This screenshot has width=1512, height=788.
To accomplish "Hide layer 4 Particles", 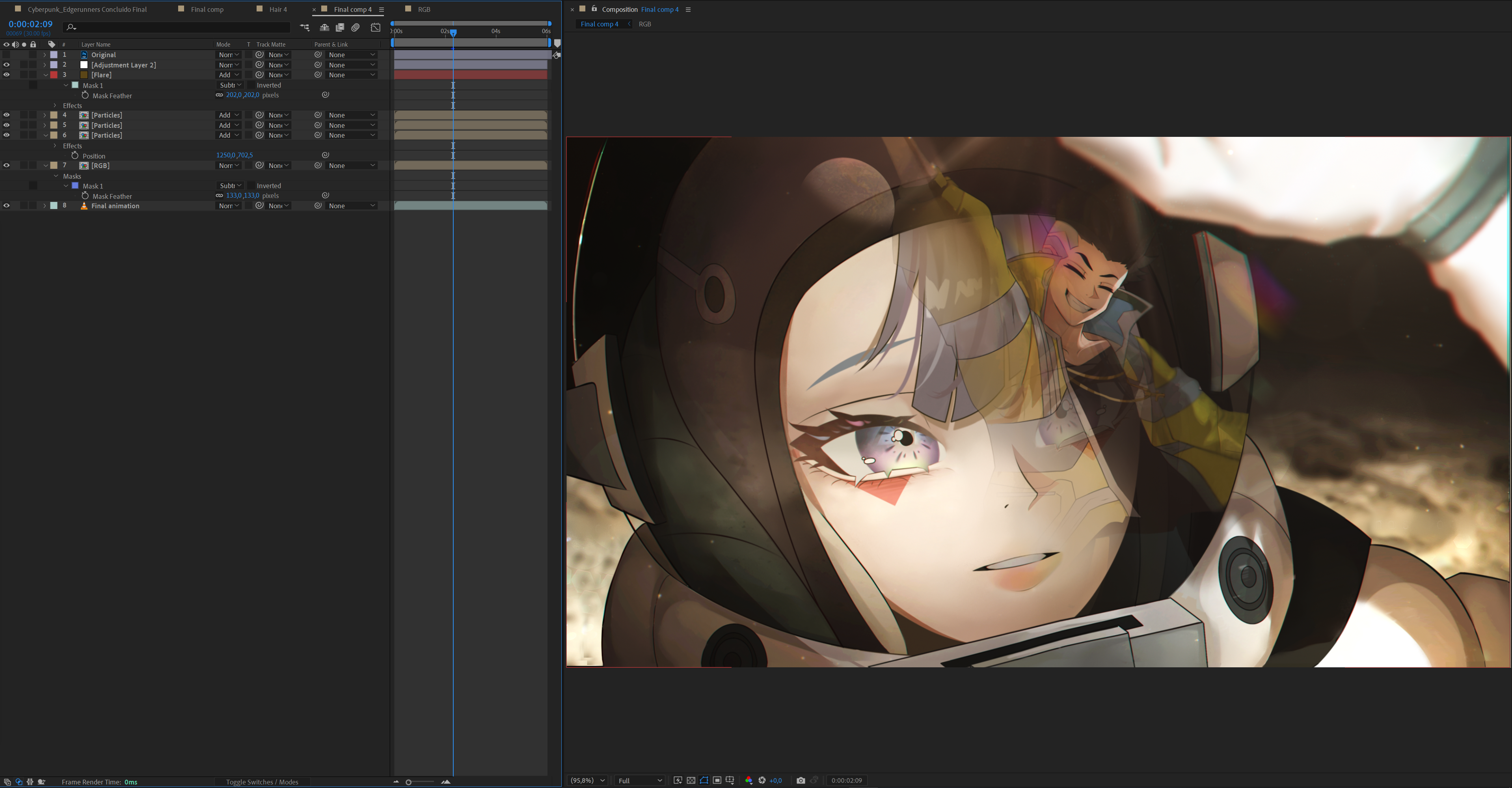I will coord(6,115).
